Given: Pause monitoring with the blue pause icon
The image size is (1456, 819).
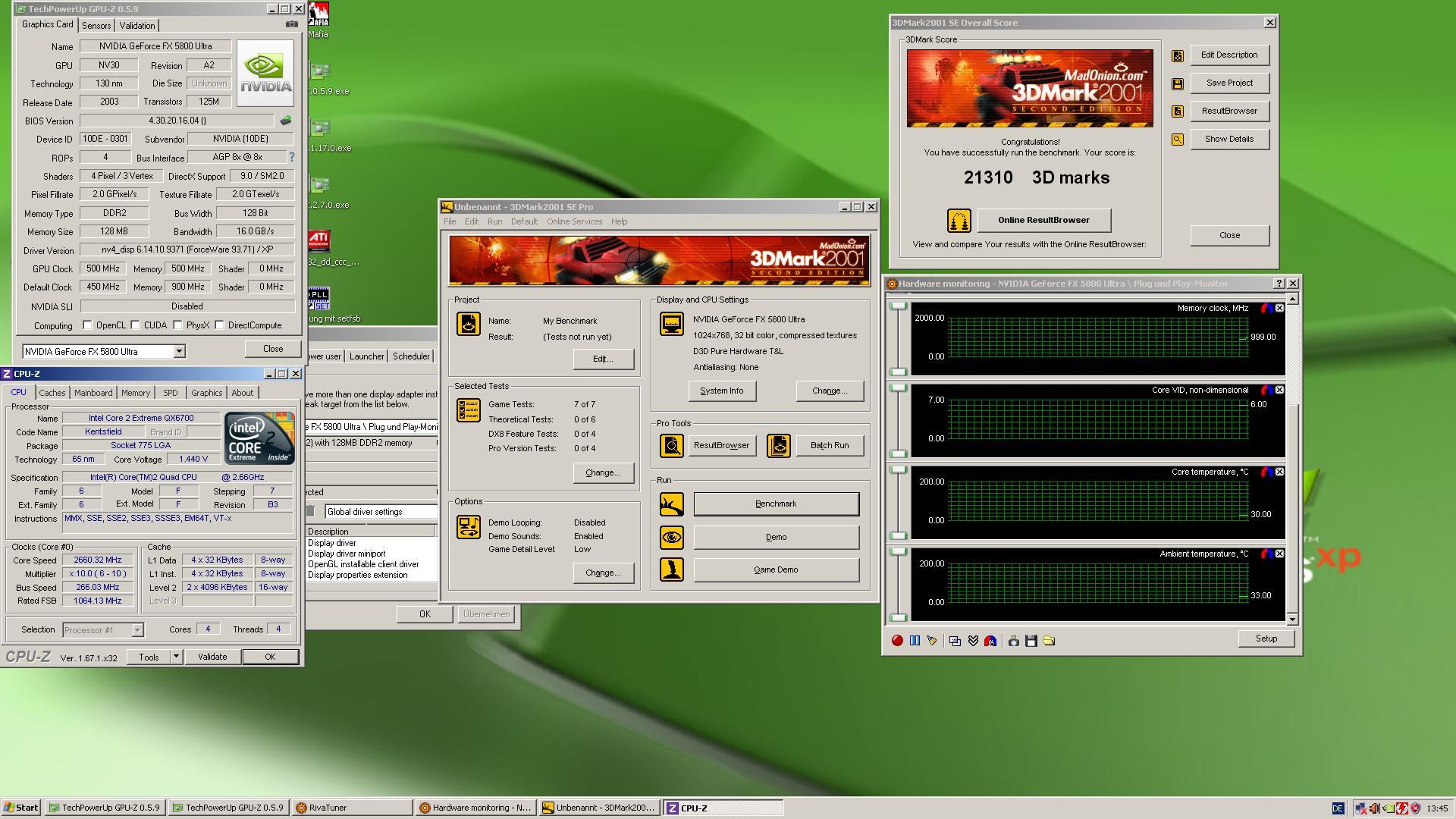Looking at the screenshot, I should pos(915,641).
